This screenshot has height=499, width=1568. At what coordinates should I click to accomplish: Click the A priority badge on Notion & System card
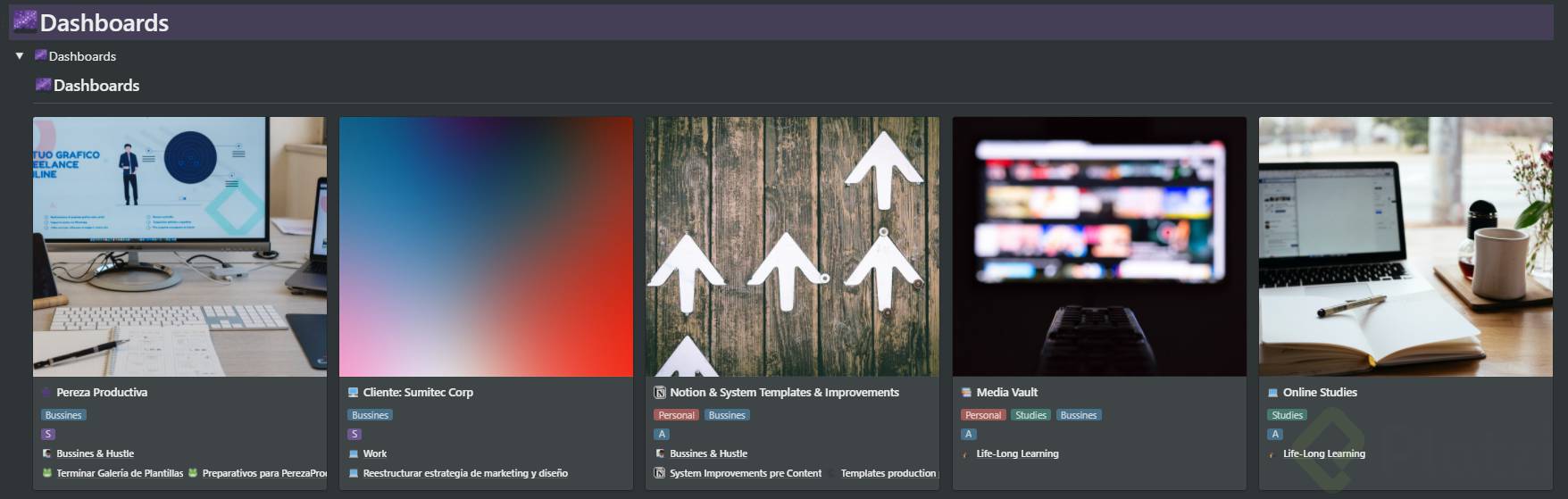[662, 434]
